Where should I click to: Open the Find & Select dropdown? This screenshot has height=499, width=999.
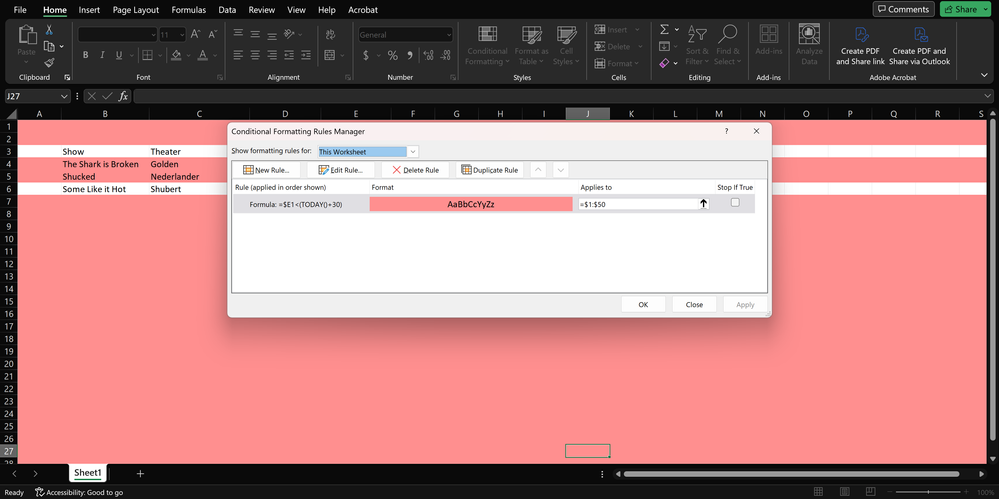click(x=727, y=46)
